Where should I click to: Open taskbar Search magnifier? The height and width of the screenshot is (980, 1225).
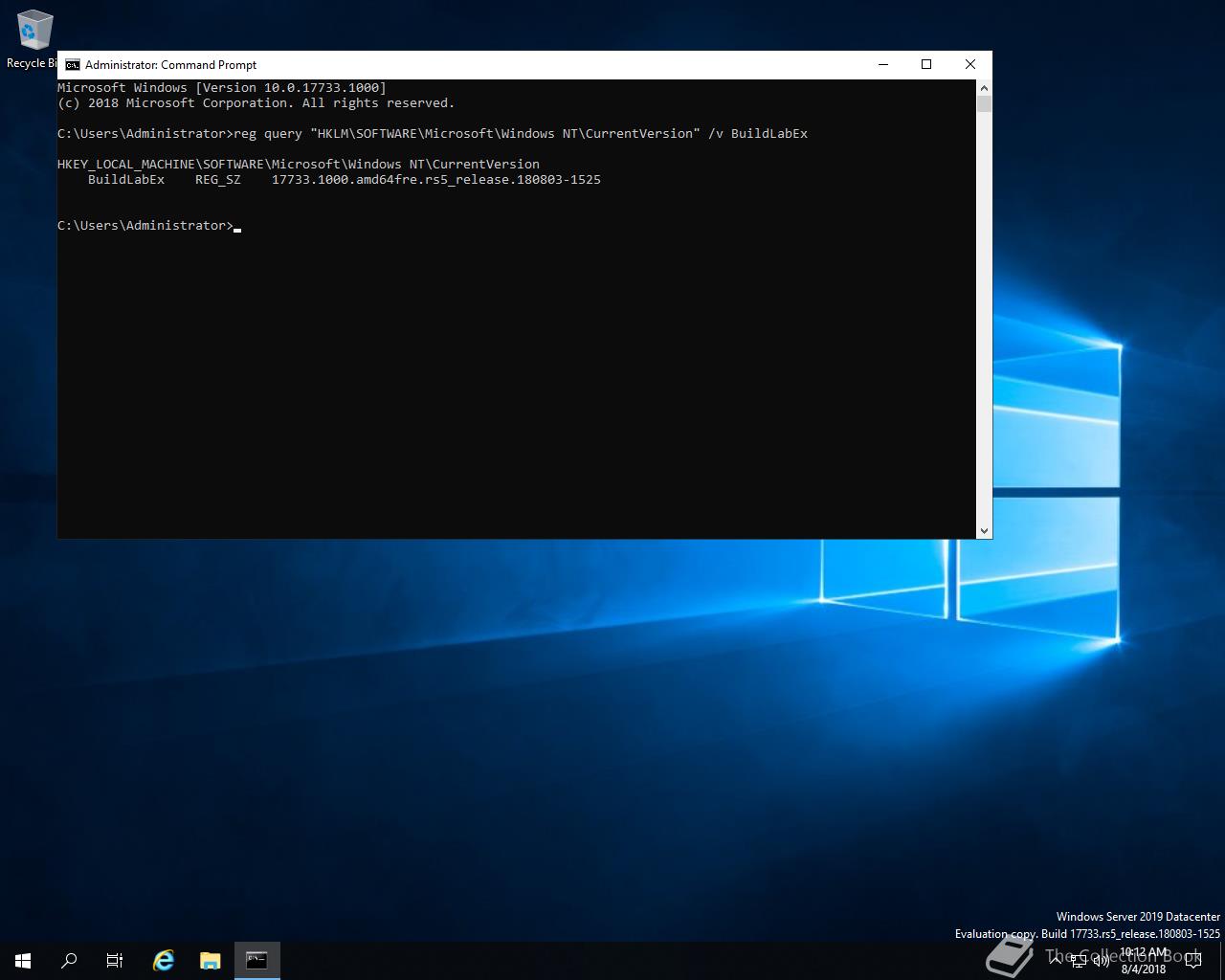[69, 961]
